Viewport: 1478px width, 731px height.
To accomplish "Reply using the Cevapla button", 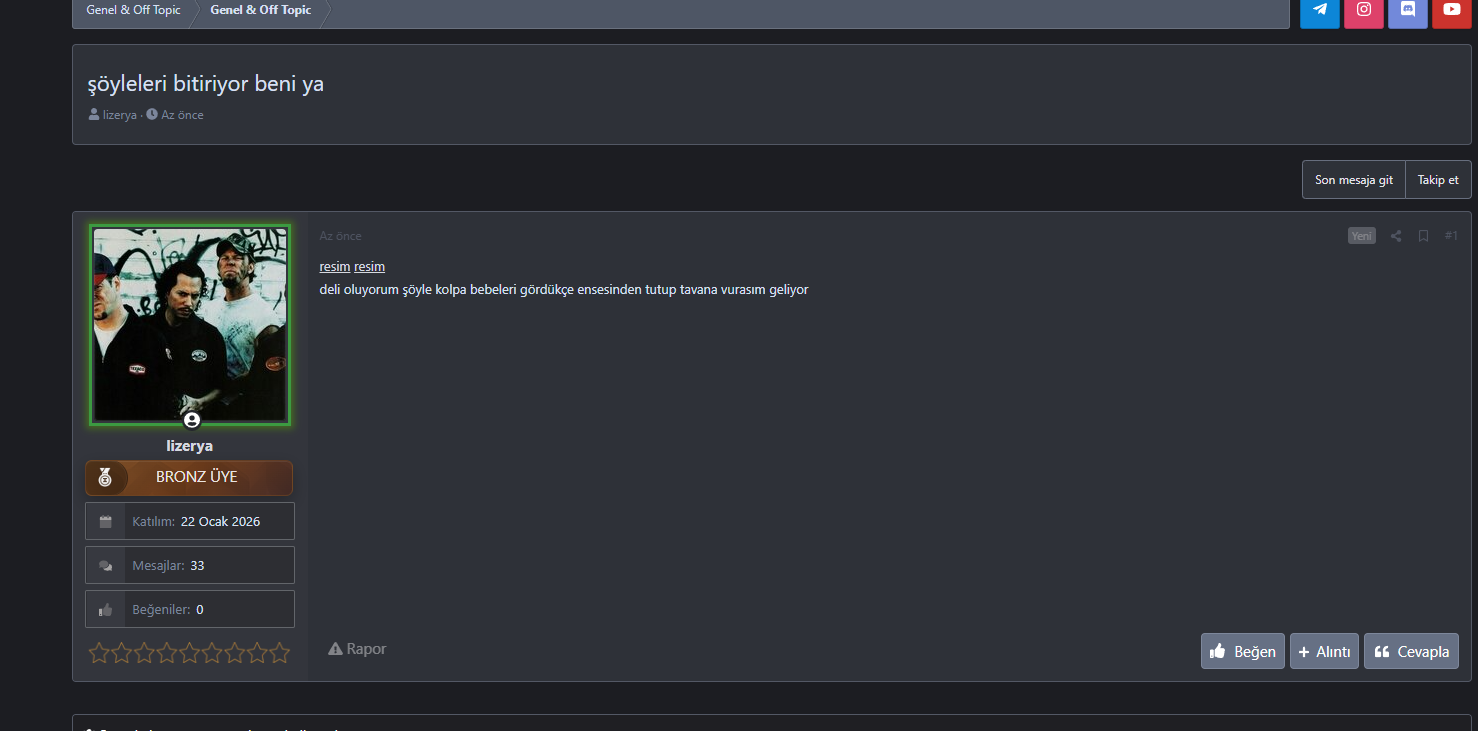I will 1411,651.
